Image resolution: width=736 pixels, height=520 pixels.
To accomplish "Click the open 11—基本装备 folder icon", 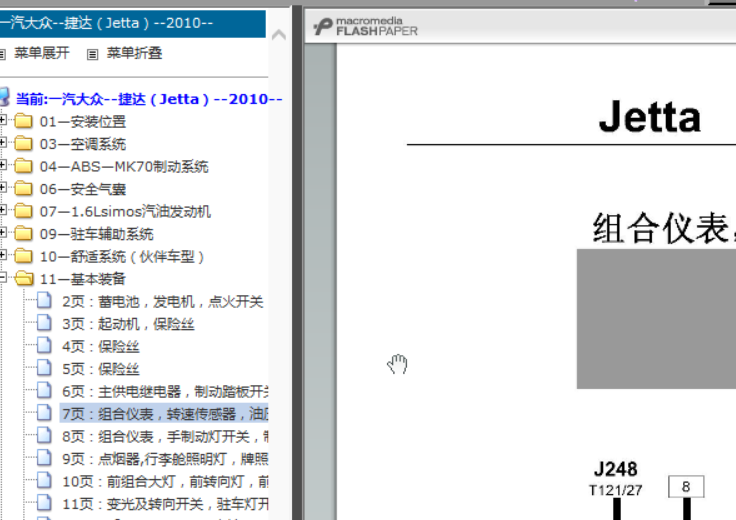I will (24, 279).
